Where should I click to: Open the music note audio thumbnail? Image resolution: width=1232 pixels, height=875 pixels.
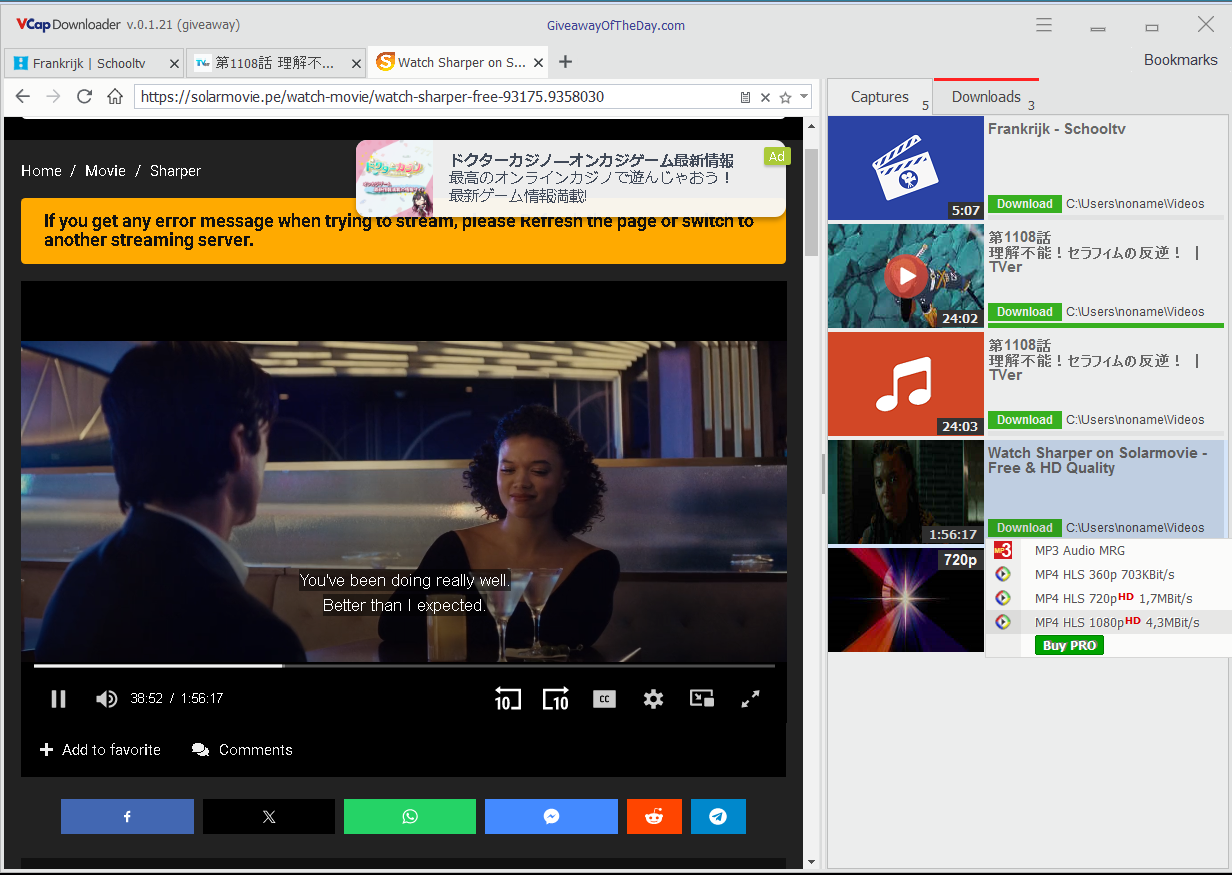point(906,384)
